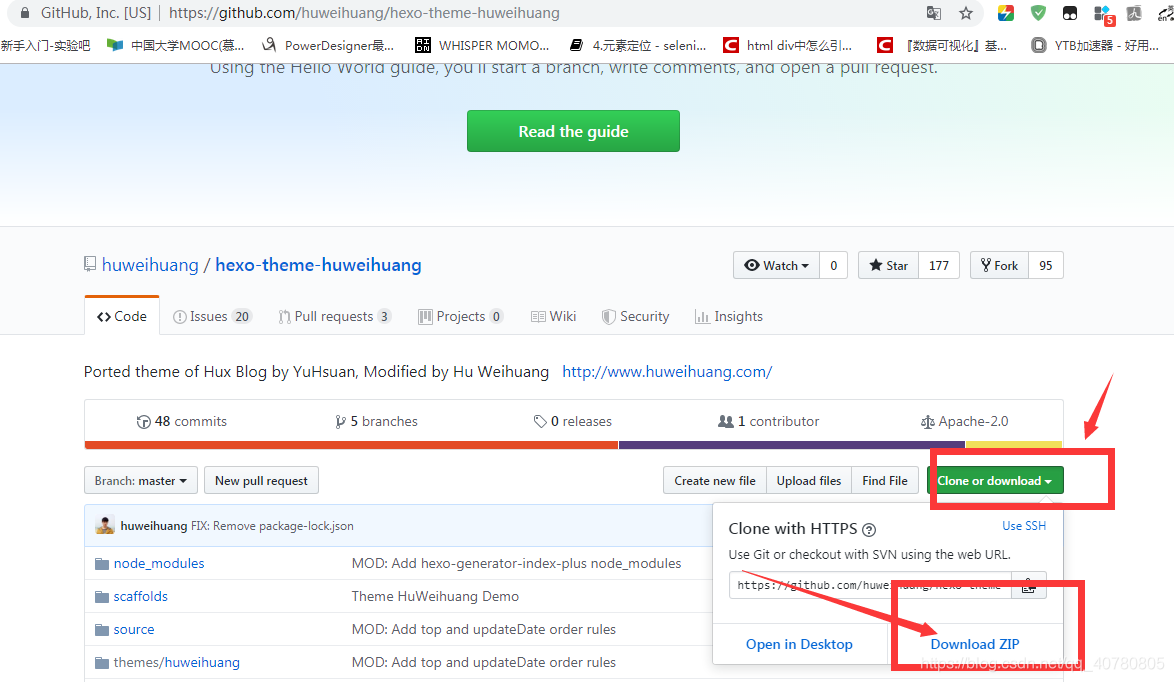
Task: View the 1 contributor page
Action: coord(769,421)
